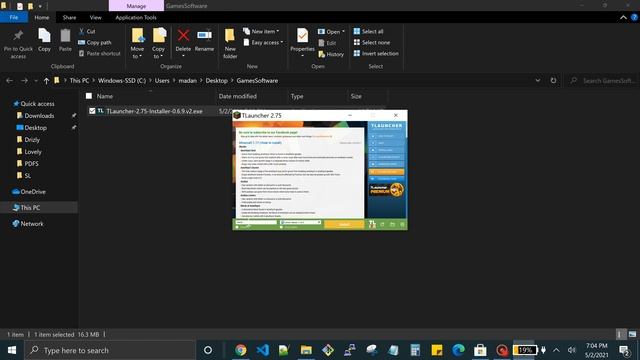640x360 pixels.
Task: Open Microsoft Edge from taskbar
Action: pyautogui.click(x=458, y=350)
